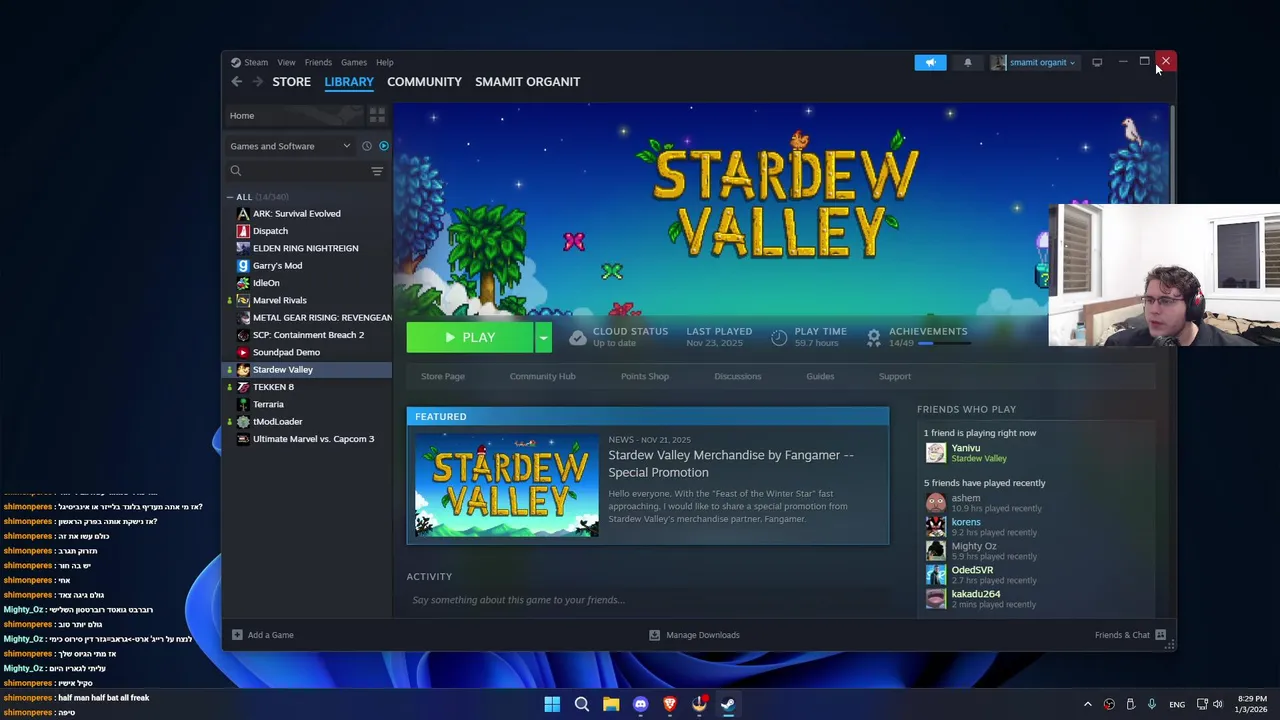The image size is (1280, 720).
Task: Go back with the left arrow
Action: pyautogui.click(x=236, y=82)
